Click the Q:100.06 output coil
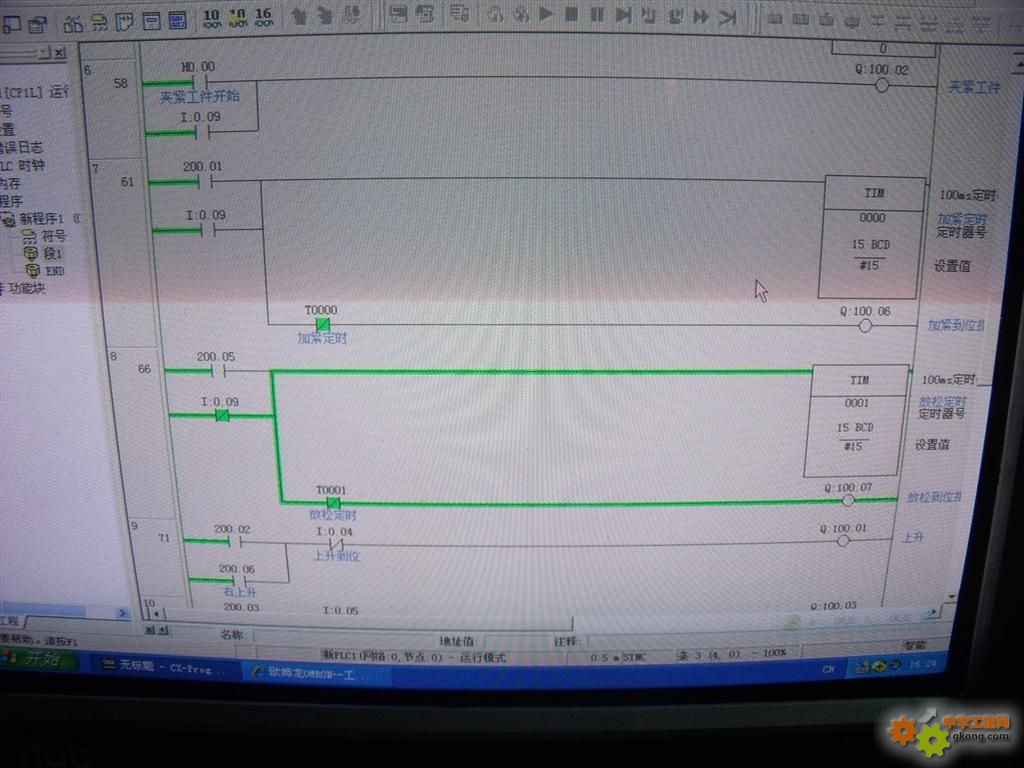The image size is (1024, 768). [x=865, y=325]
